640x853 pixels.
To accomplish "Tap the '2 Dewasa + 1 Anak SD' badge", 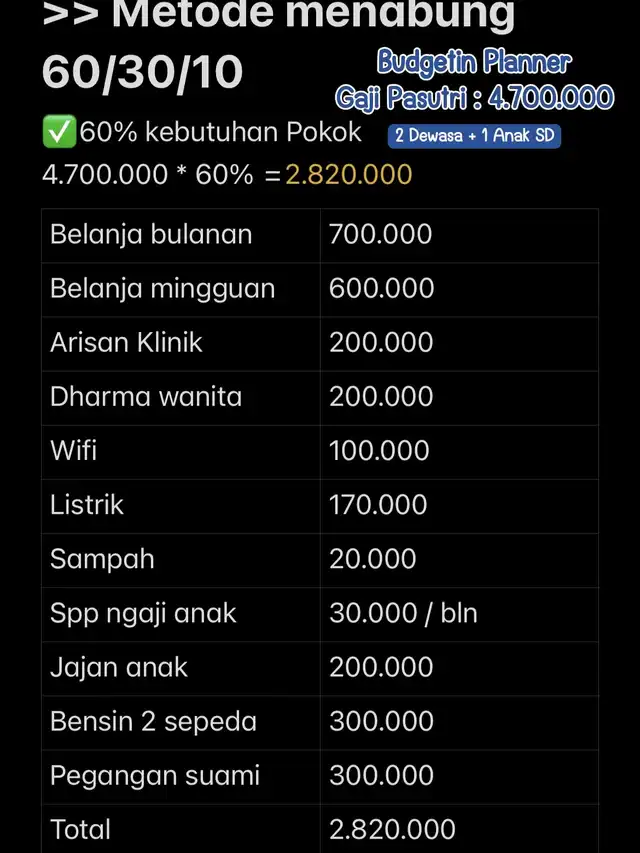I will [474, 135].
